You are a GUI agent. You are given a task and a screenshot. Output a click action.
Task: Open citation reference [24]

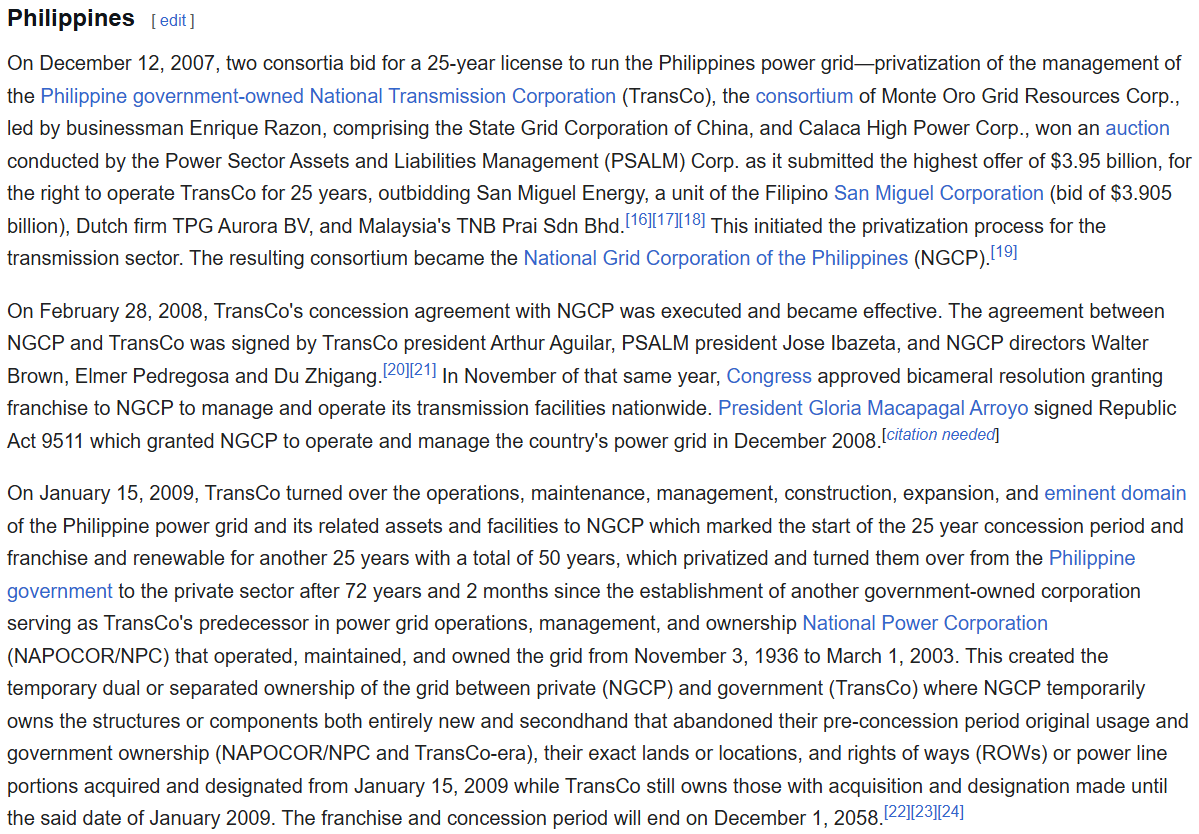pyautogui.click(x=950, y=812)
